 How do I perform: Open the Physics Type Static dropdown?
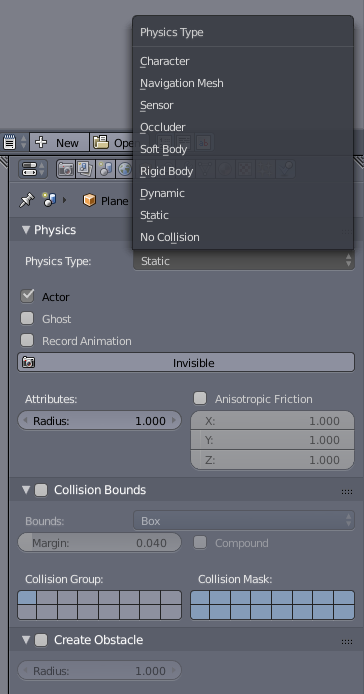click(244, 261)
